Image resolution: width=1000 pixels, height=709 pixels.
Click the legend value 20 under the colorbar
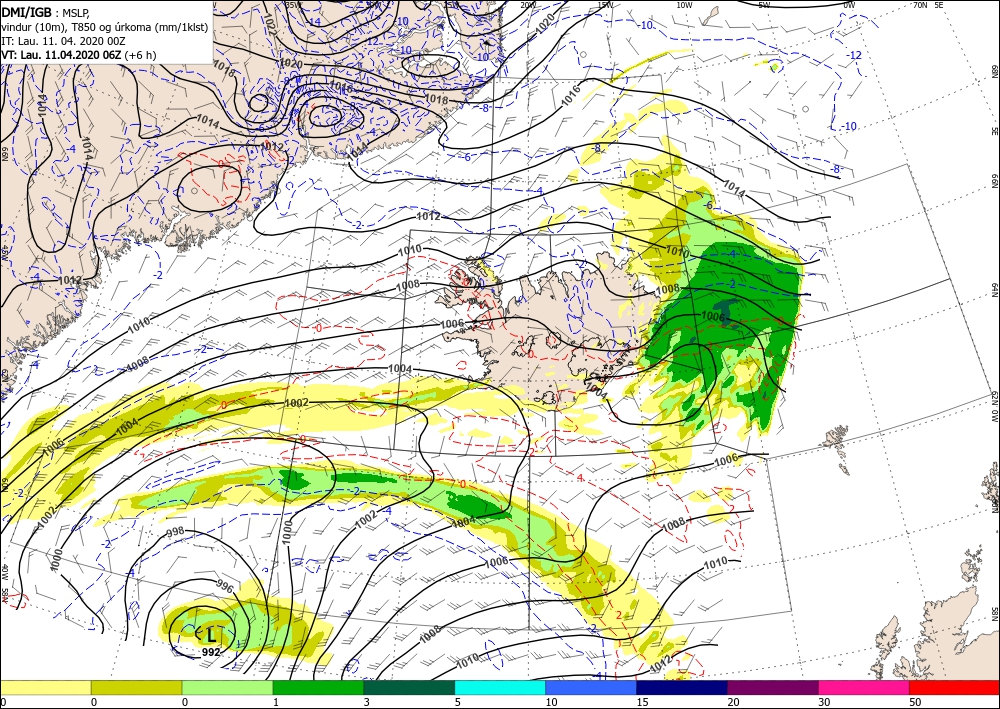pos(733,702)
